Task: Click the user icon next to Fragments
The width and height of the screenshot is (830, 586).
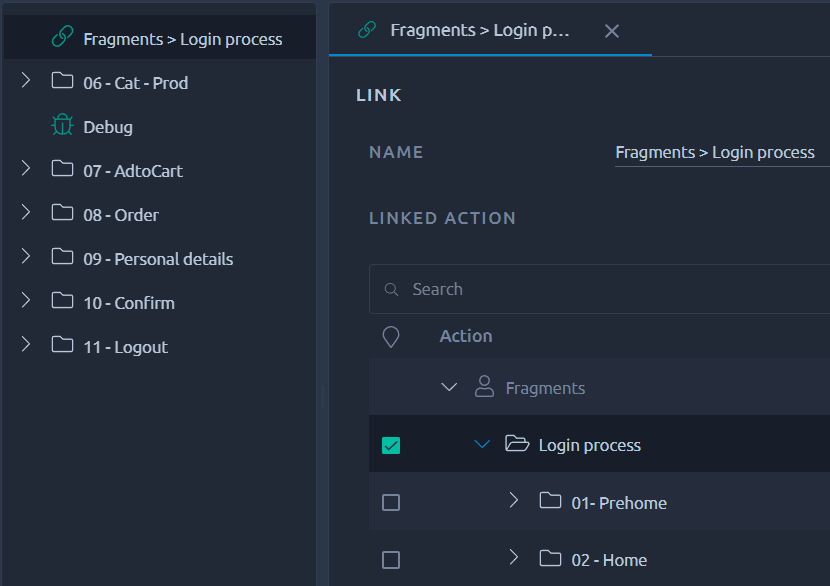Action: (484, 386)
